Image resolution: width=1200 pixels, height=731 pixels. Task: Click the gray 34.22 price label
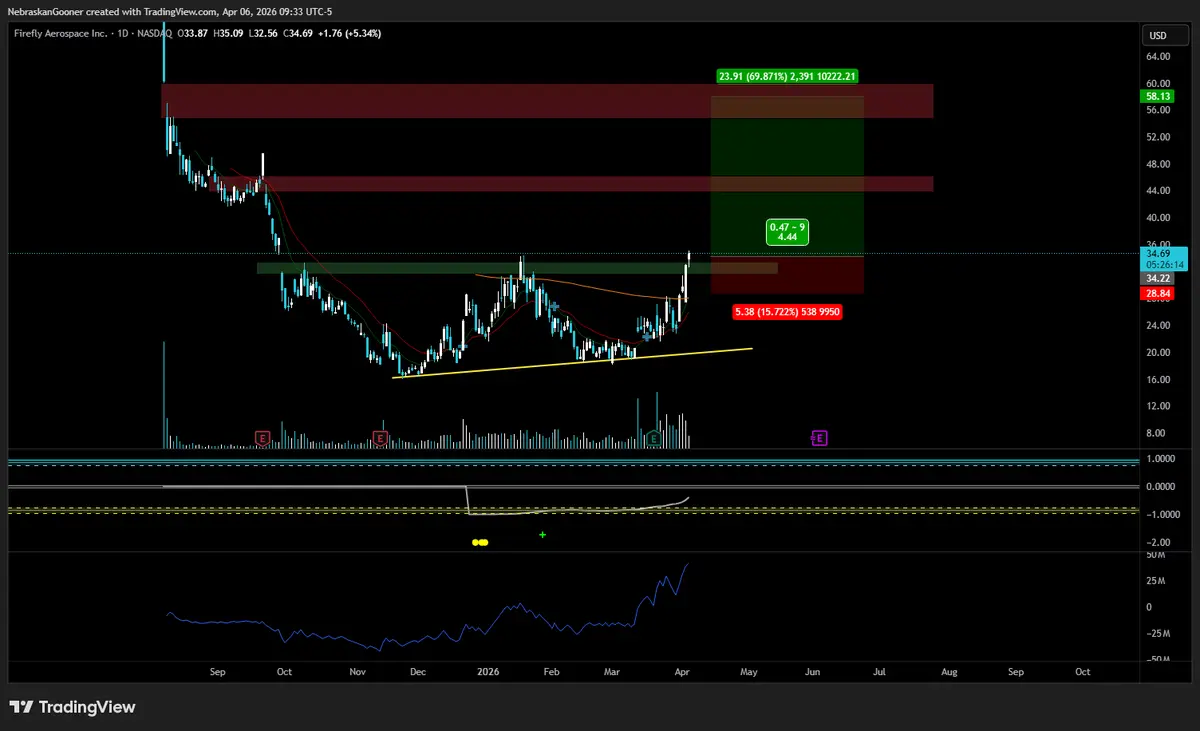1157,278
